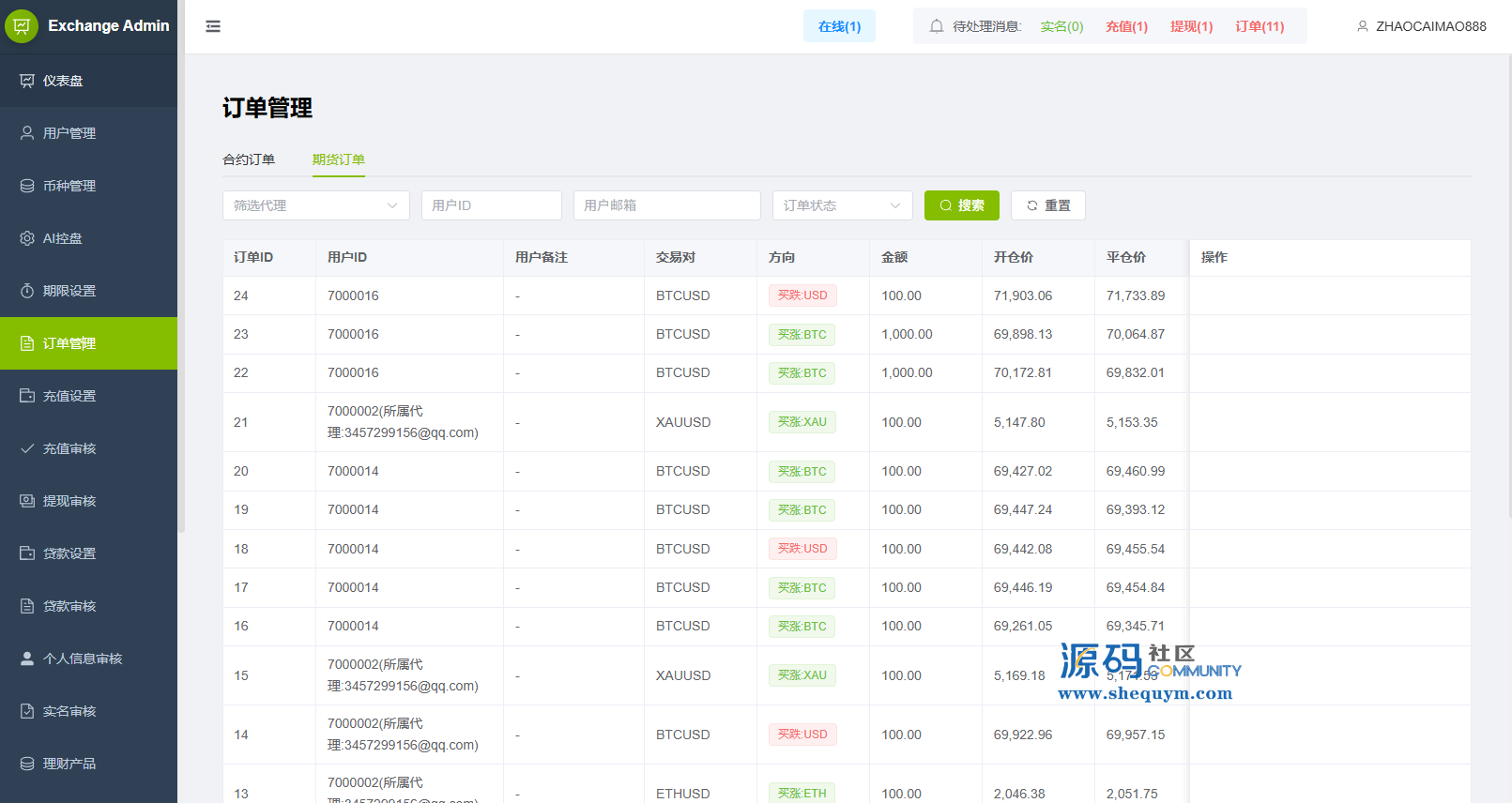Click the notification bell icon
This screenshot has height=803, width=1512.
[936, 26]
